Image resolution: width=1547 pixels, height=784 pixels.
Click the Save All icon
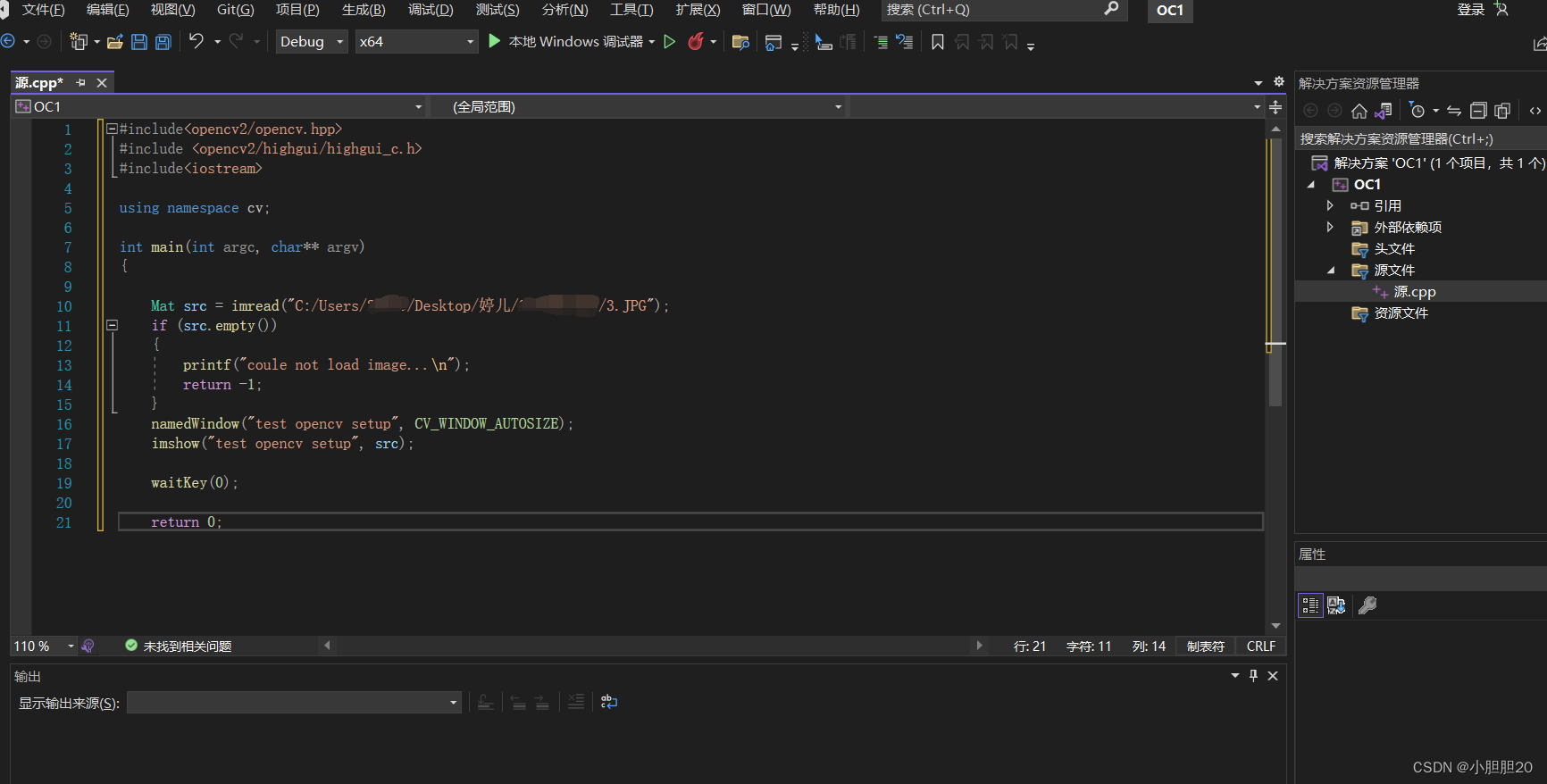(x=163, y=42)
